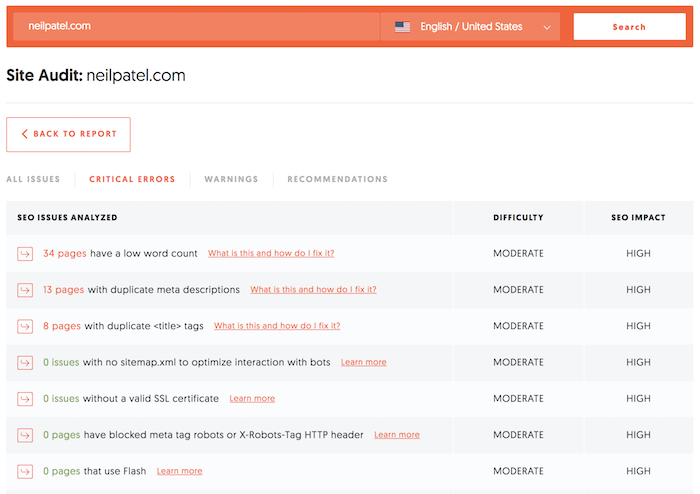The width and height of the screenshot is (700, 494).
Task: Click arrow icon for SSL certificate row
Action: pos(25,399)
